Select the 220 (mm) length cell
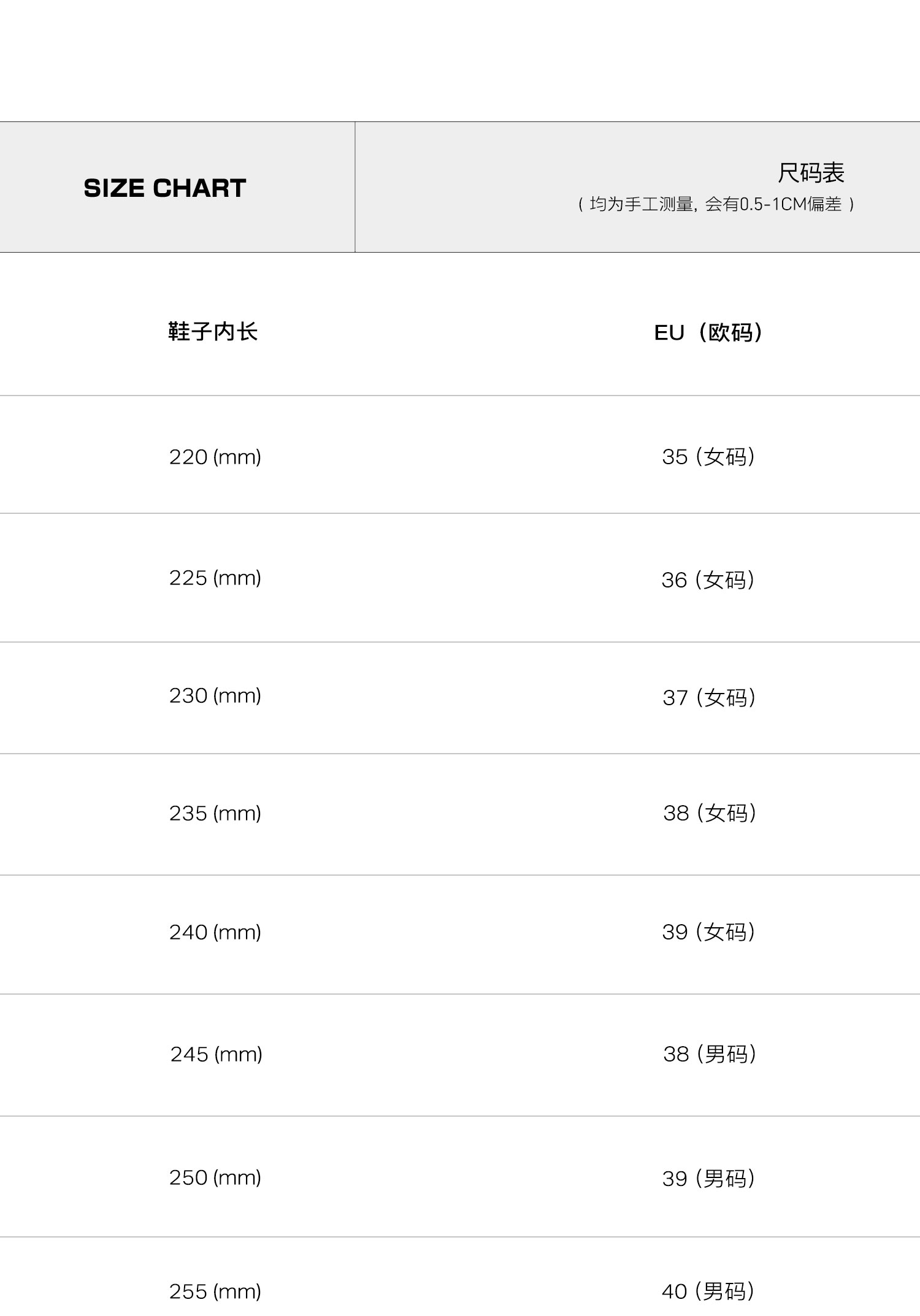The image size is (920, 1316). 215,457
